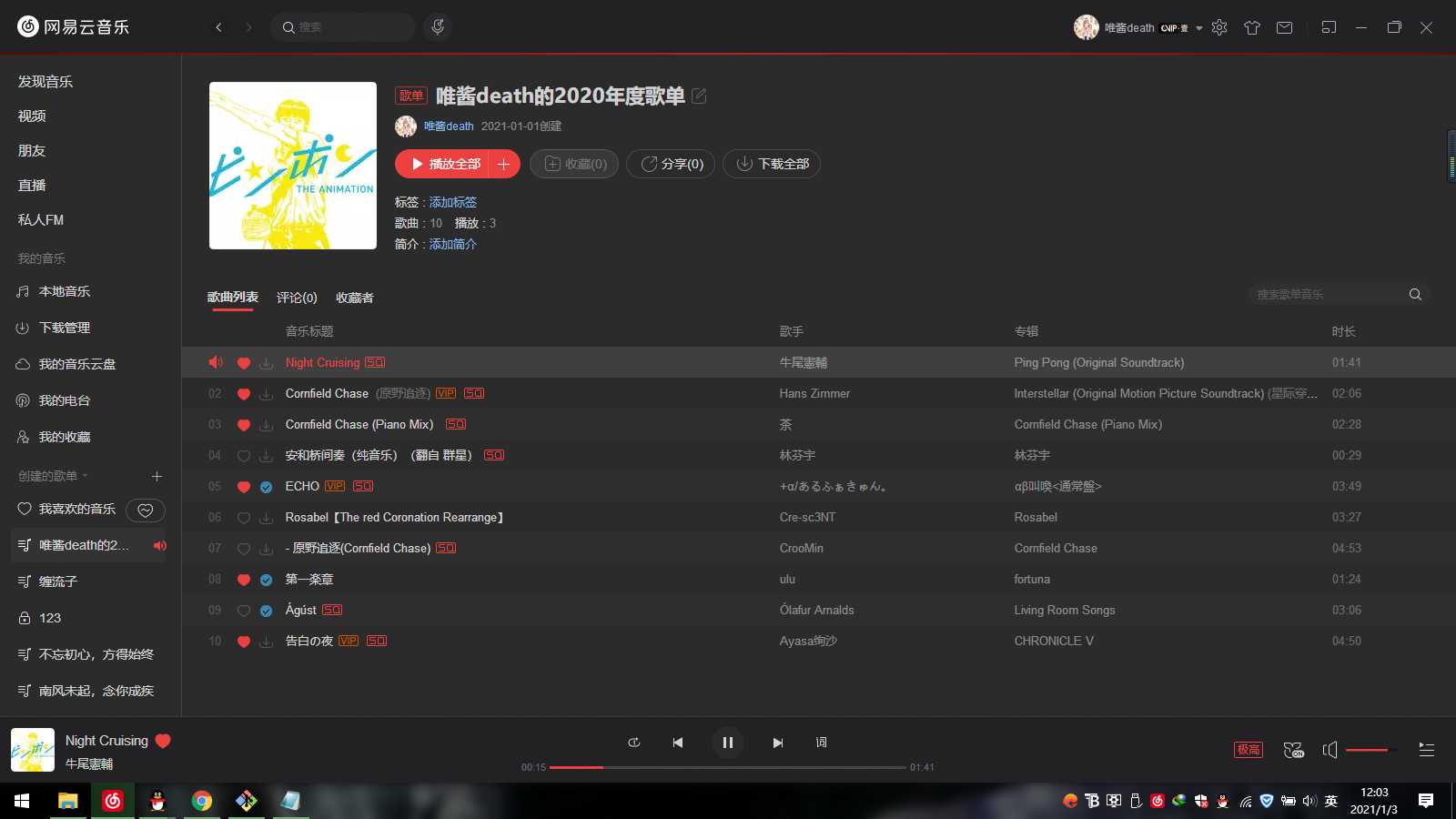This screenshot has height=819, width=1456.
Task: Pause playback button
Action: coord(728,743)
